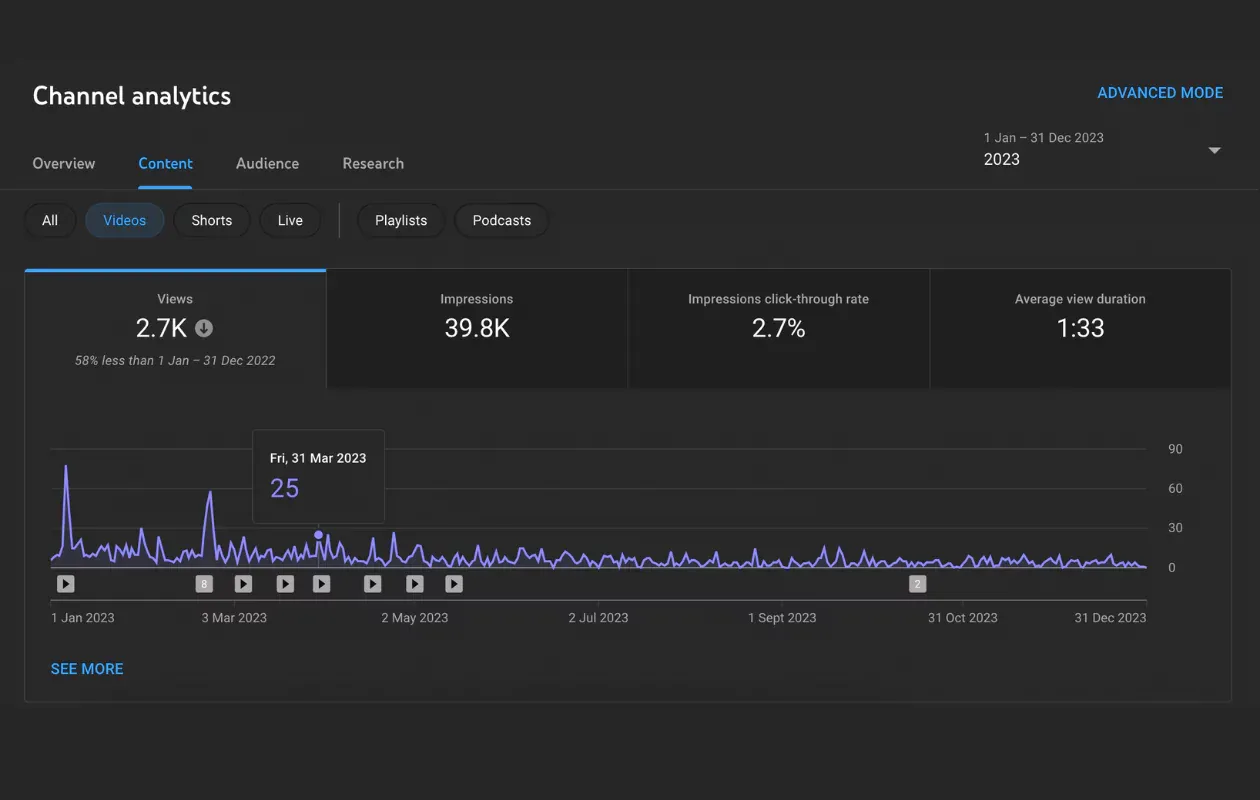This screenshot has height=800, width=1260.
Task: Switch to the Overview tab
Action: [64, 163]
